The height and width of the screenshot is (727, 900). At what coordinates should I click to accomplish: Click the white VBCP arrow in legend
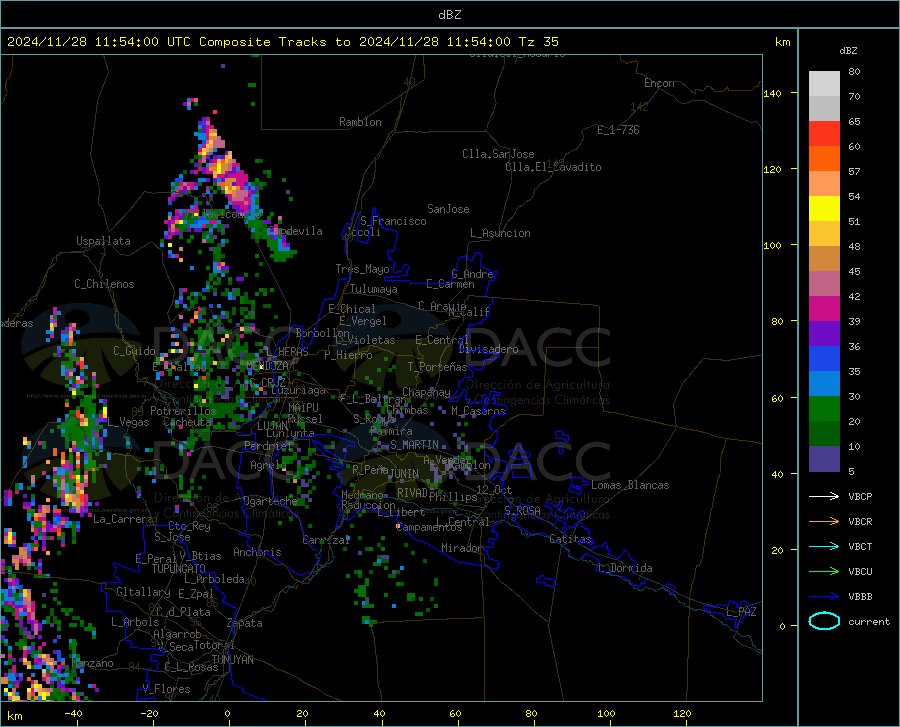(x=824, y=496)
